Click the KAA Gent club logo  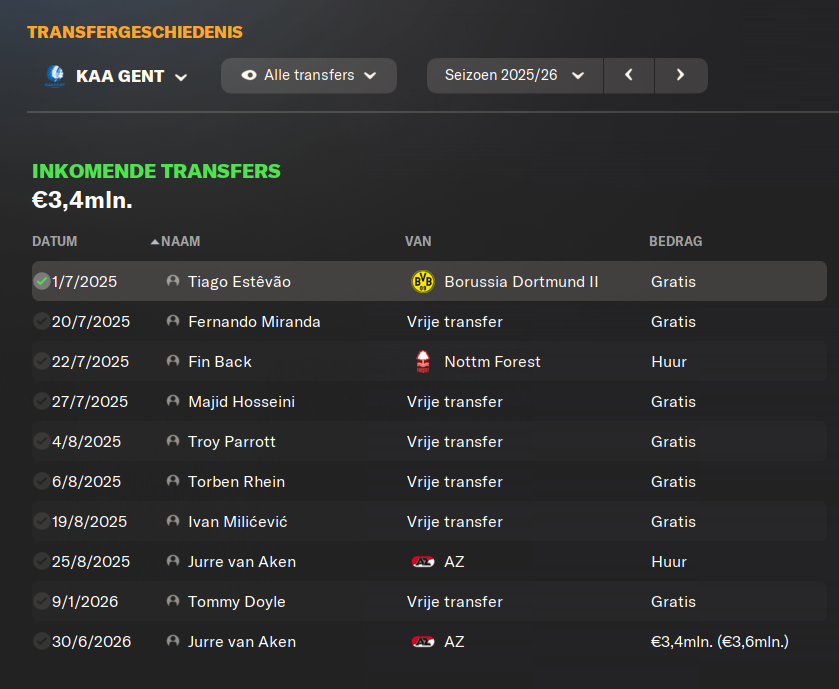coord(55,75)
